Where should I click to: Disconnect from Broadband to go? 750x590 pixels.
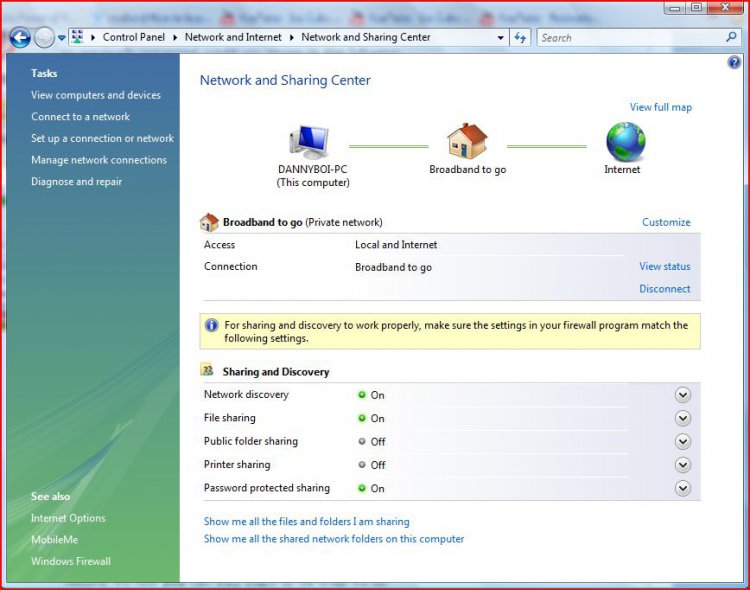pyautogui.click(x=664, y=289)
